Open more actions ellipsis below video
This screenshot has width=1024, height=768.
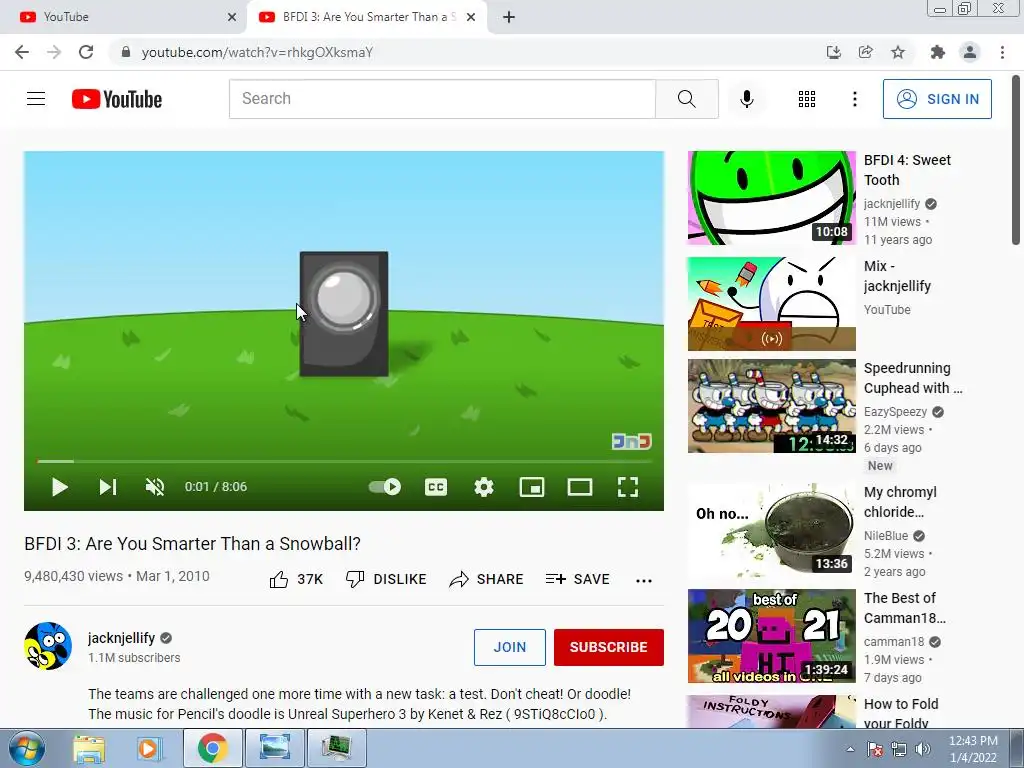click(x=644, y=581)
